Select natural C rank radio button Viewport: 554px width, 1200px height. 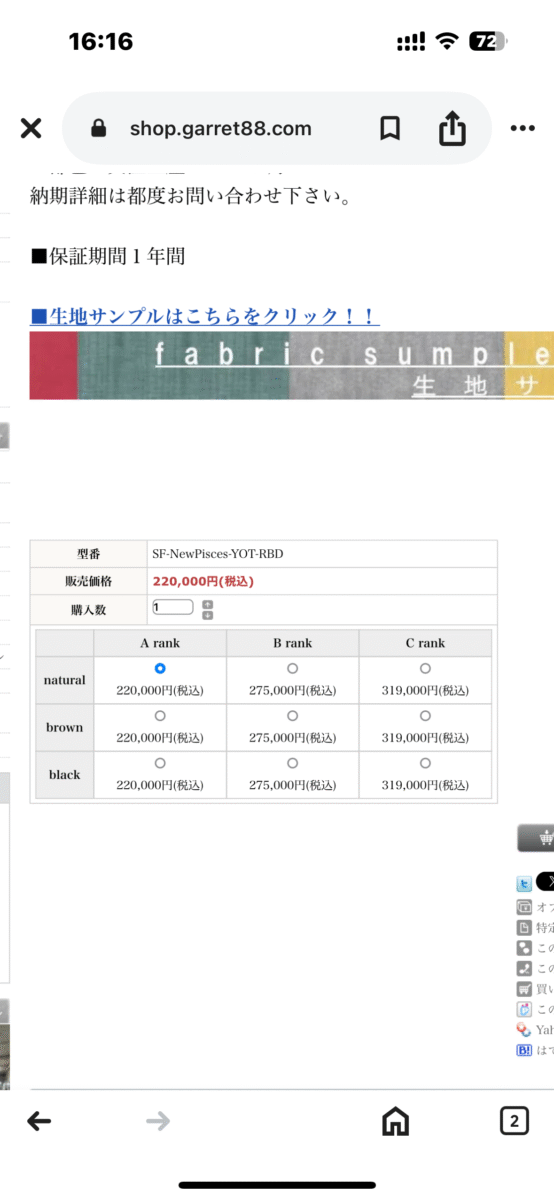[x=425, y=668]
